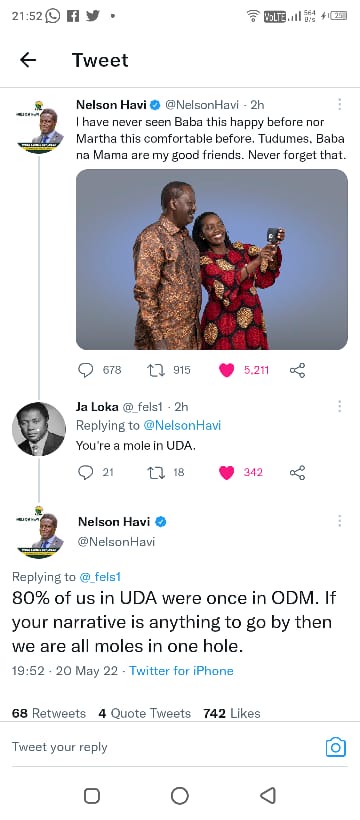Tap the Twitter for iPhone source link
Image resolution: width=360 pixels, height=820 pixels.
pyautogui.click(x=181, y=670)
